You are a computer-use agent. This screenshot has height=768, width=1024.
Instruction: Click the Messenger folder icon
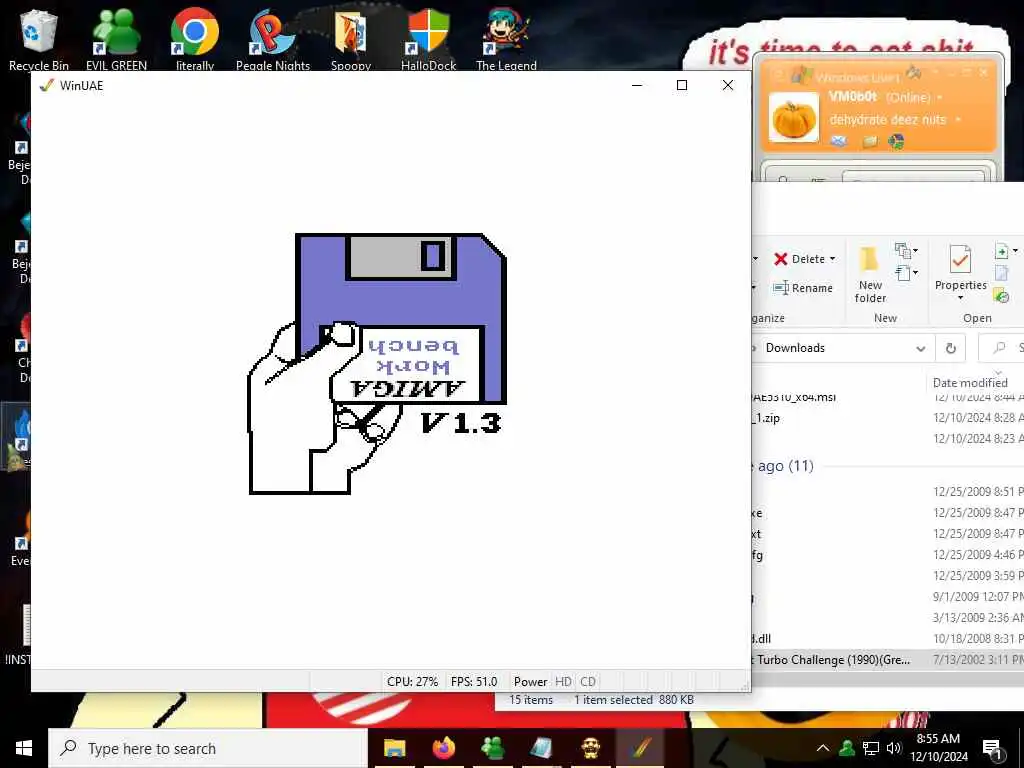(x=869, y=141)
